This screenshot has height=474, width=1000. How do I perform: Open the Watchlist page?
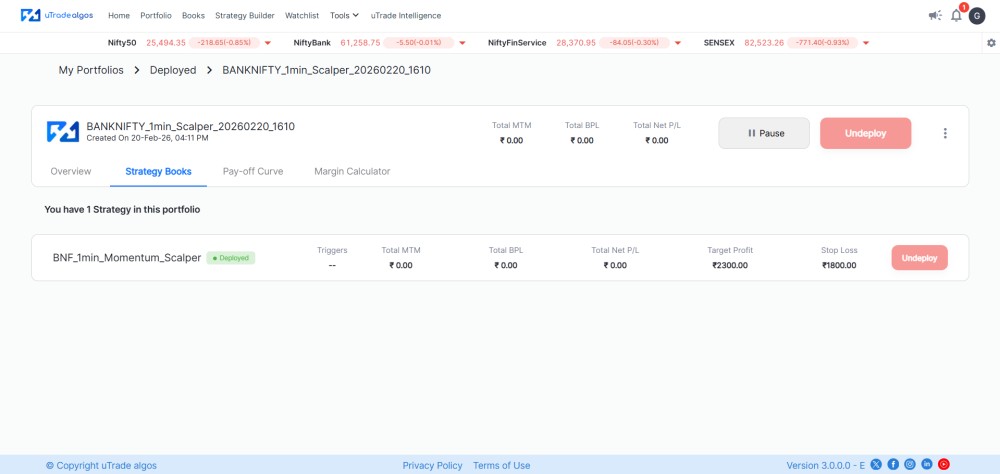point(302,15)
